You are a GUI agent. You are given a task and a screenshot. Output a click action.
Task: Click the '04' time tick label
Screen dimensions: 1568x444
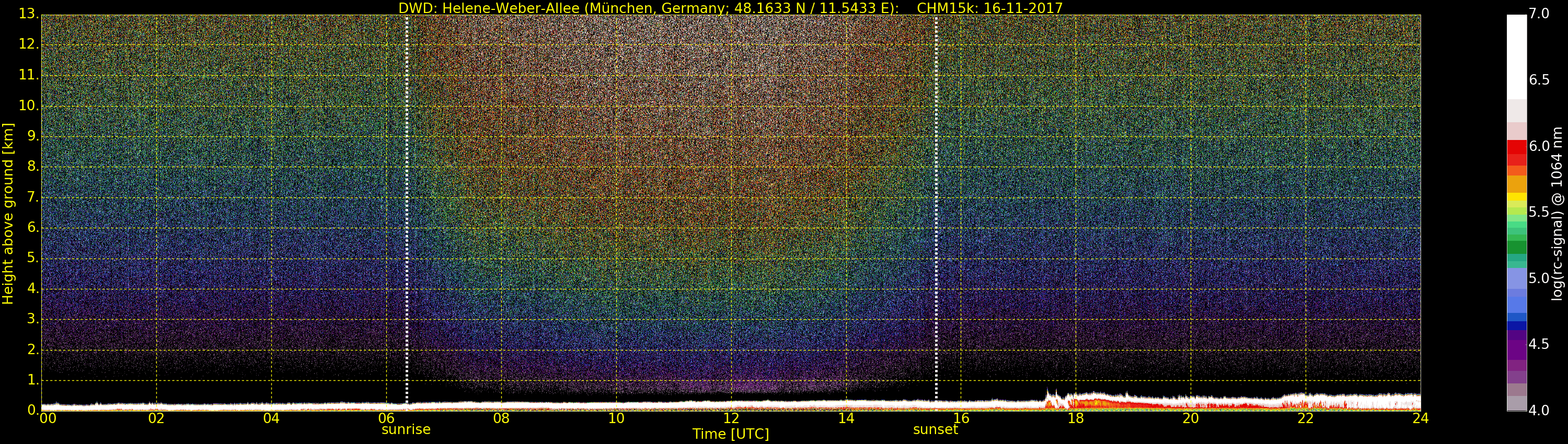tap(271, 418)
